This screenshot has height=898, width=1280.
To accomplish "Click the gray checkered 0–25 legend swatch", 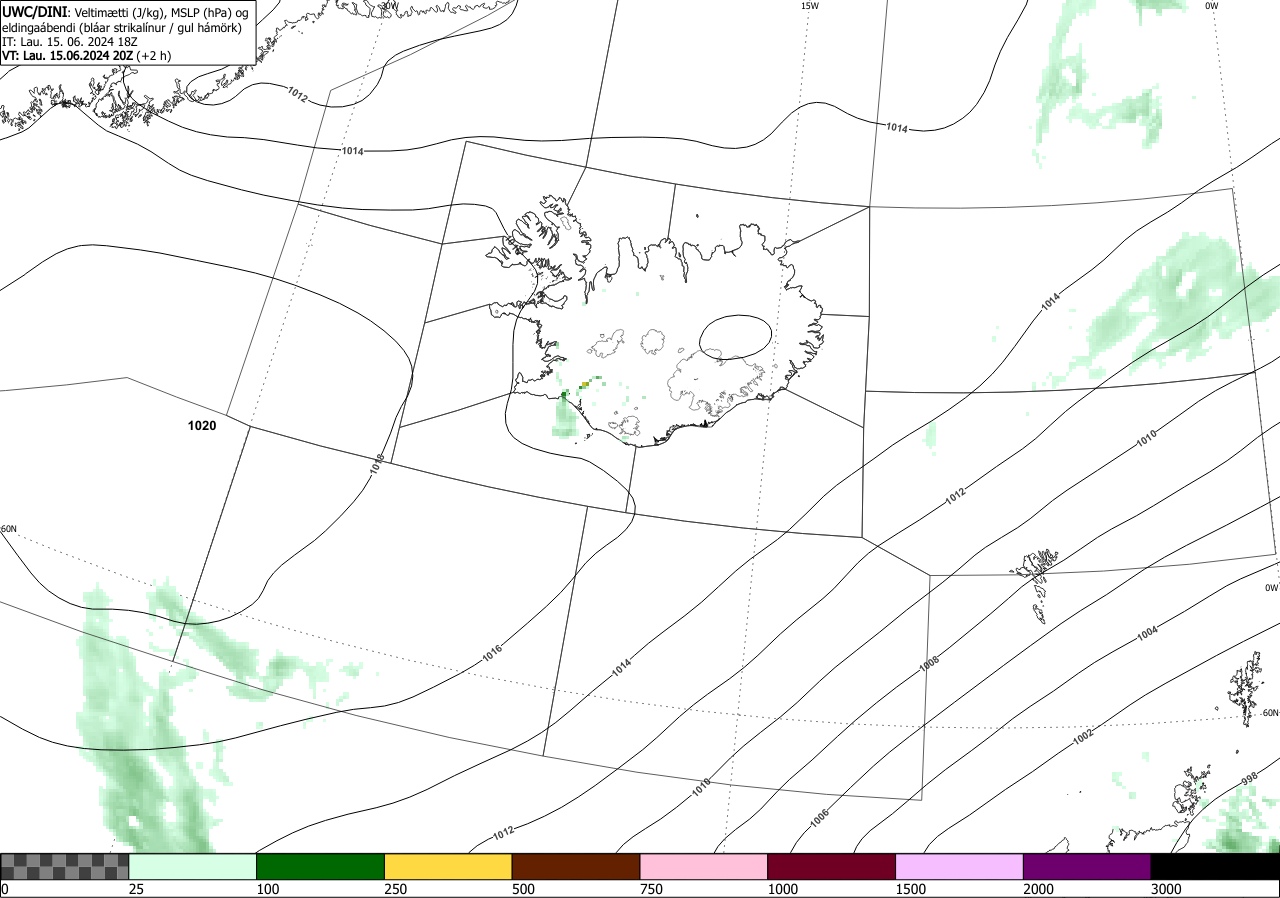I will coord(64,866).
